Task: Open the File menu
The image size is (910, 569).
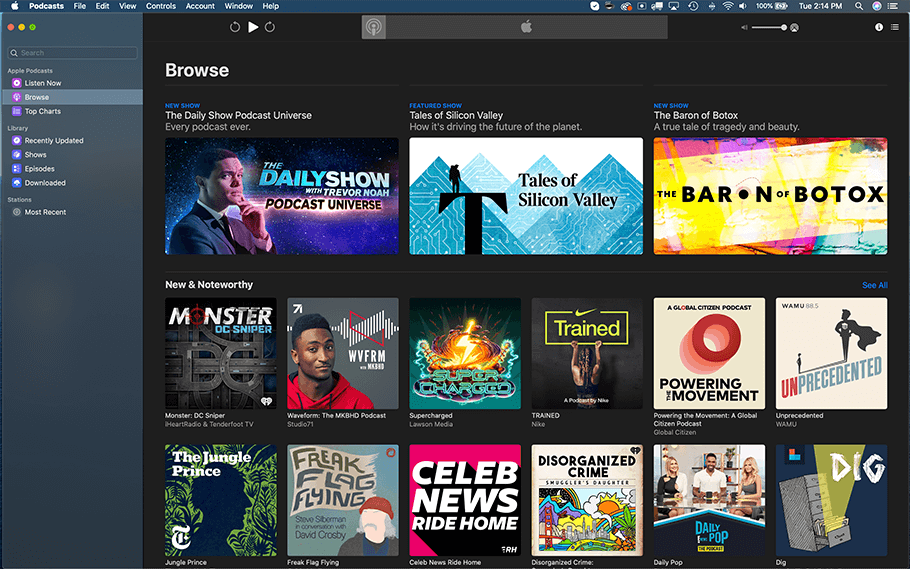Action: point(80,6)
